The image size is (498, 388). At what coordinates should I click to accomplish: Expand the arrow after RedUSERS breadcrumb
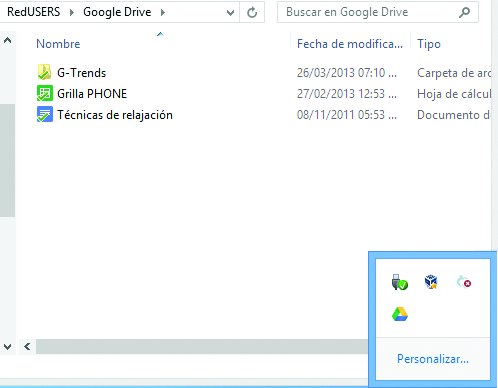(x=72, y=13)
